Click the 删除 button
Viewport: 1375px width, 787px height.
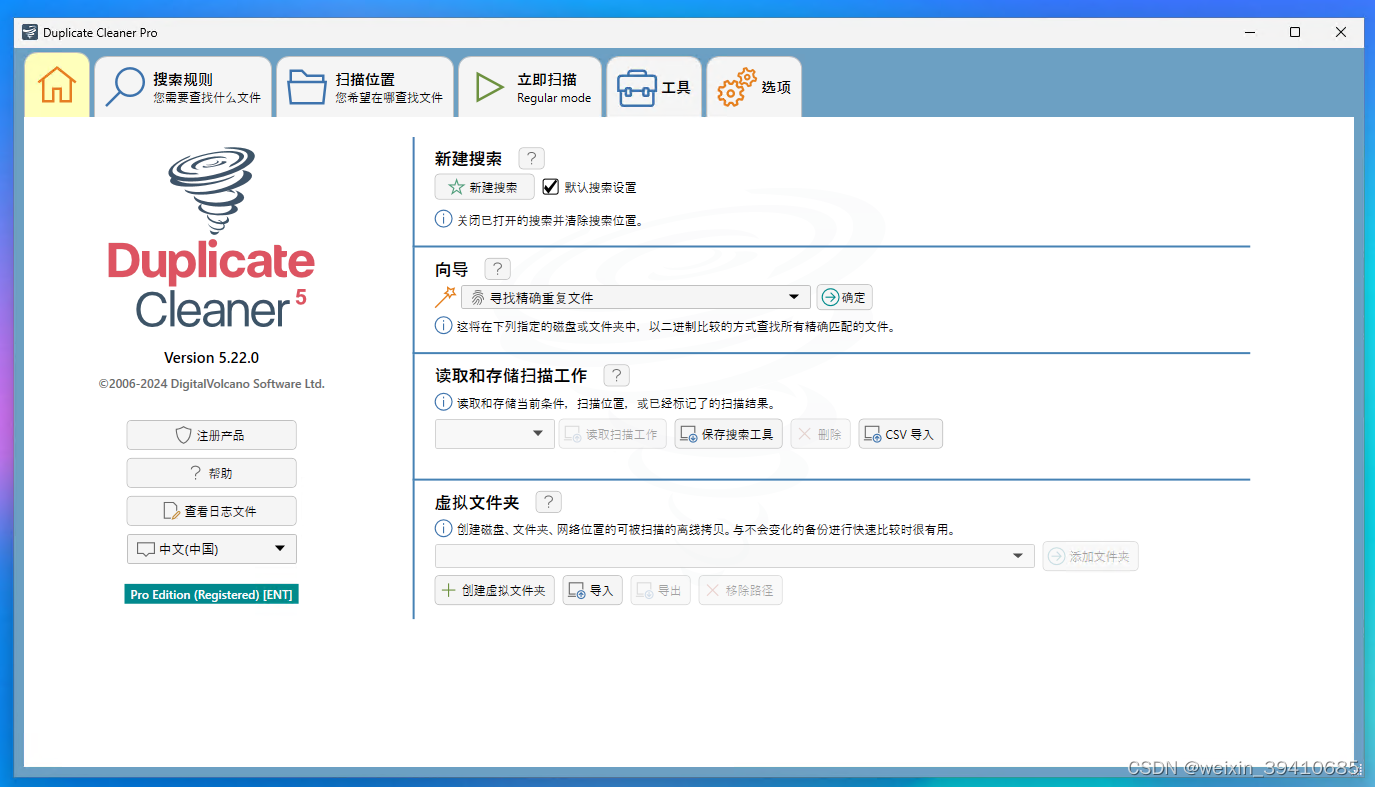point(820,434)
